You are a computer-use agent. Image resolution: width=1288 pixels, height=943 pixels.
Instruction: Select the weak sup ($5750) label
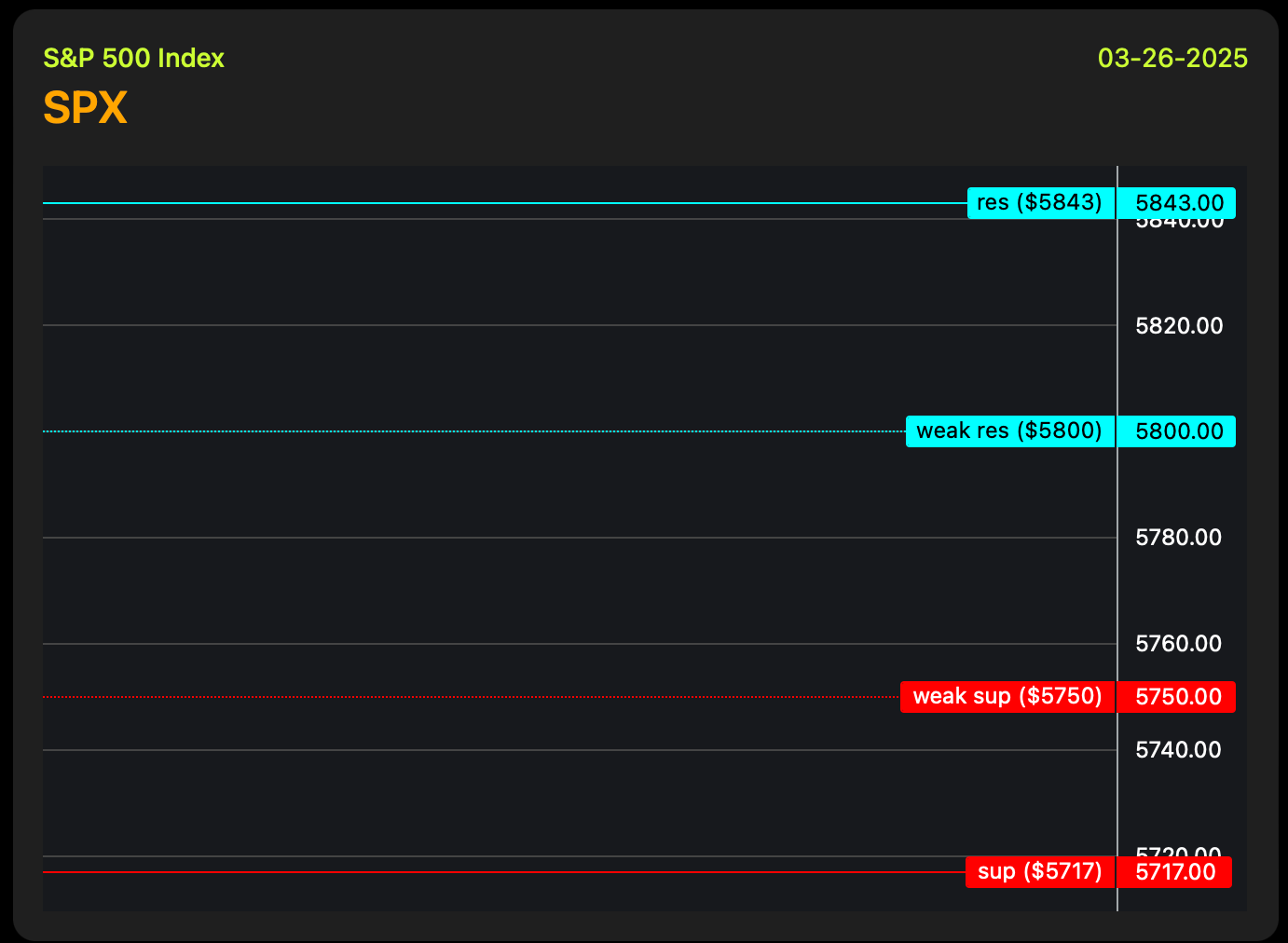point(1007,696)
